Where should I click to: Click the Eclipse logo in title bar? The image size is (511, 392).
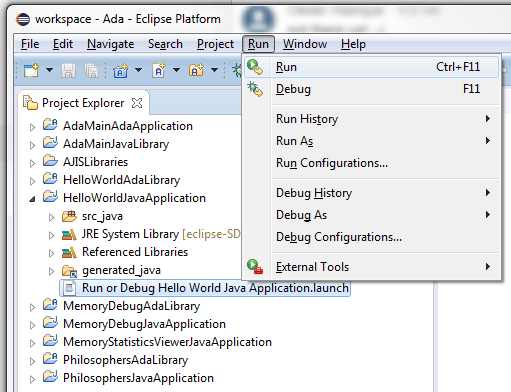click(x=23, y=19)
